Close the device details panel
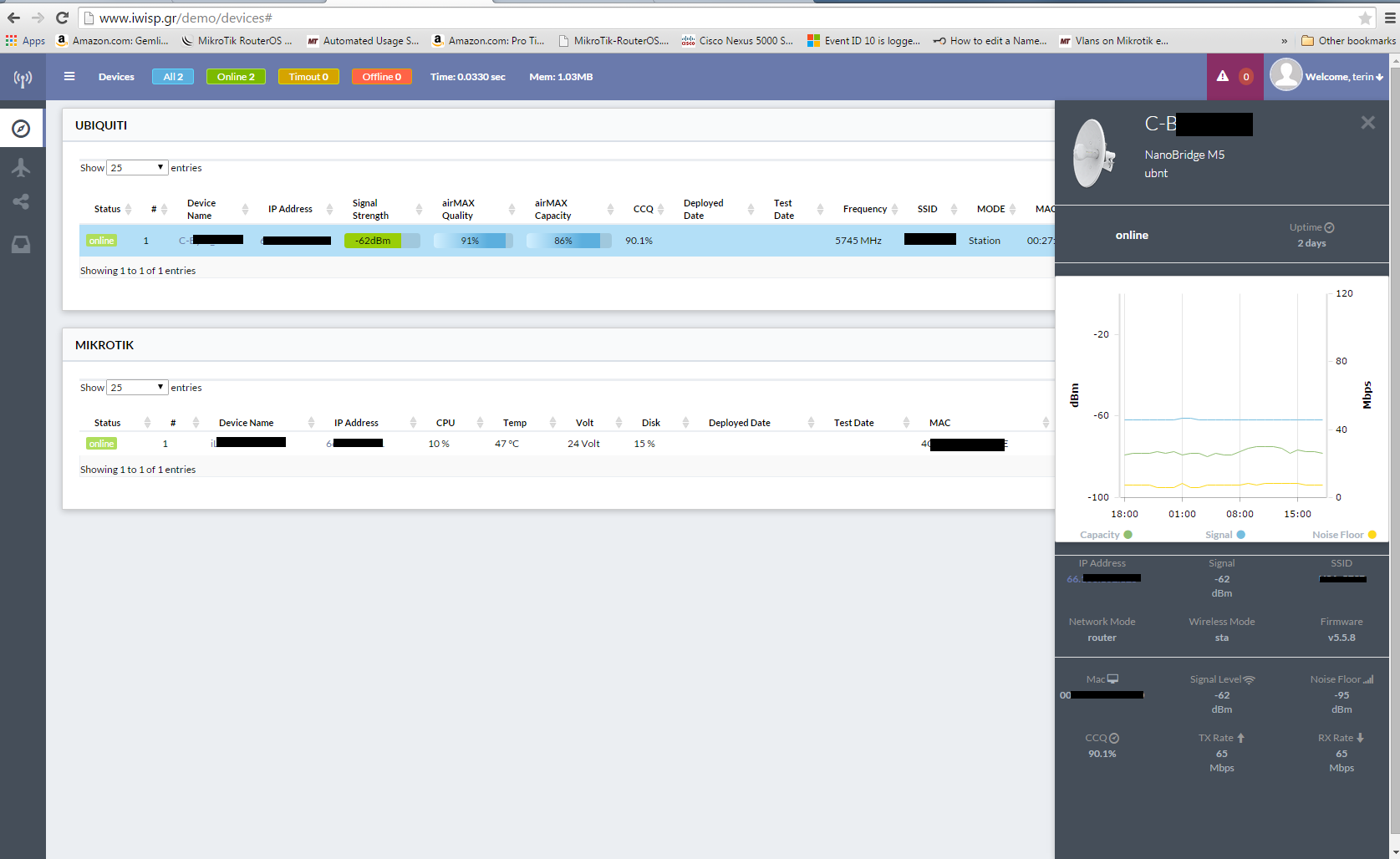Viewport: 1400px width, 859px height. coord(1367,123)
